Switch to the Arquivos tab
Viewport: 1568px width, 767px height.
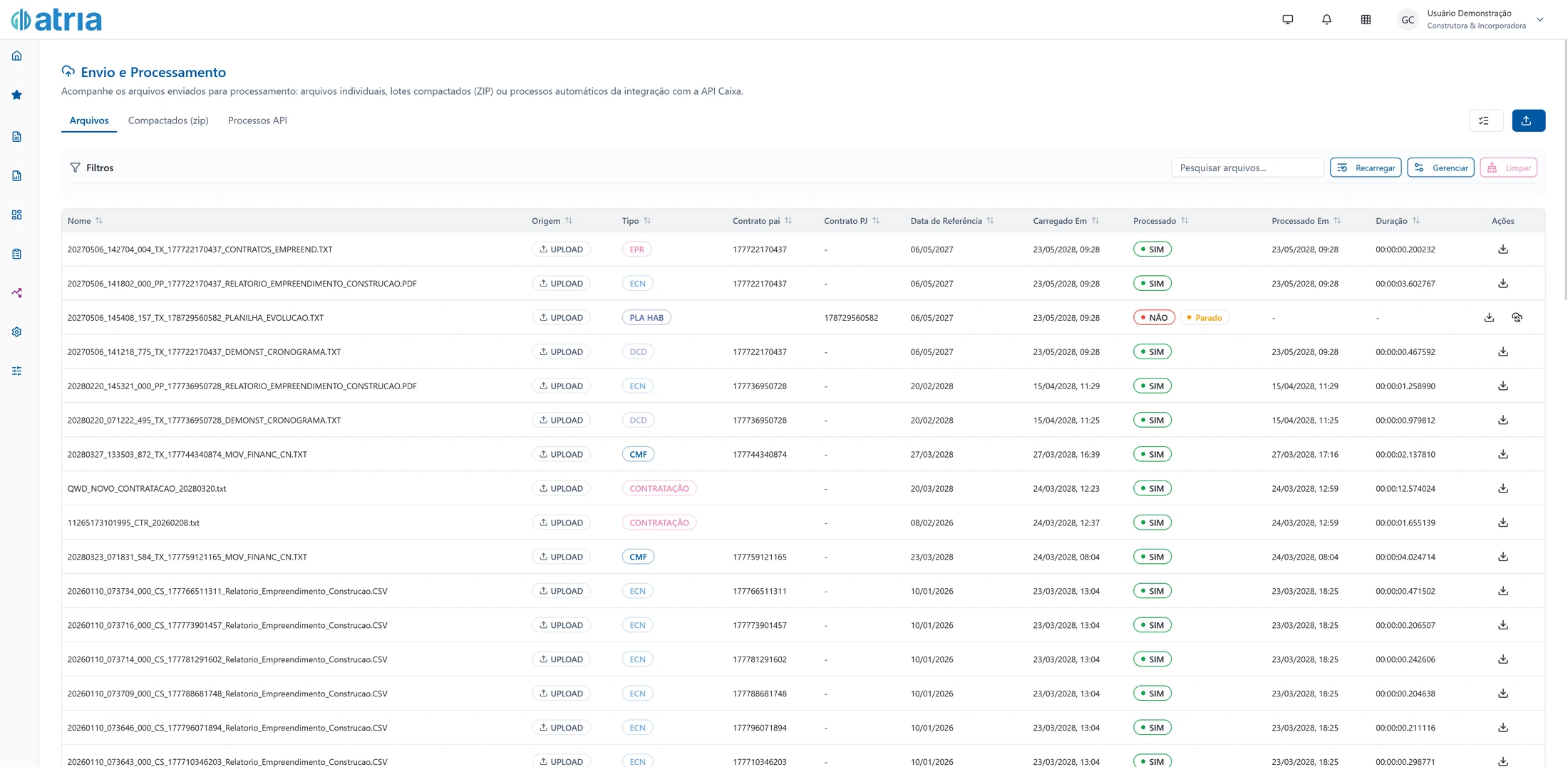point(89,120)
